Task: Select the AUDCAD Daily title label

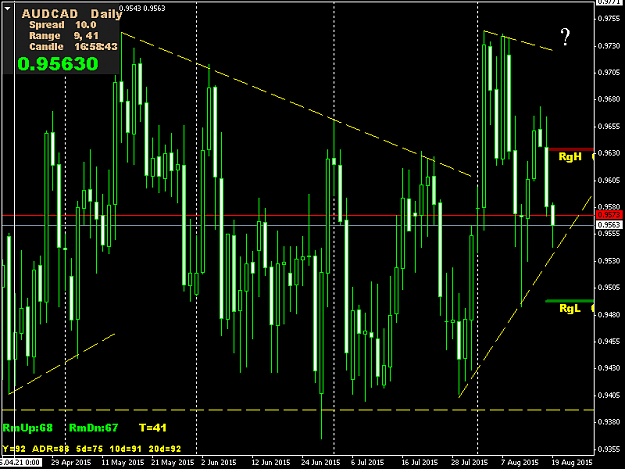Action: point(72,14)
